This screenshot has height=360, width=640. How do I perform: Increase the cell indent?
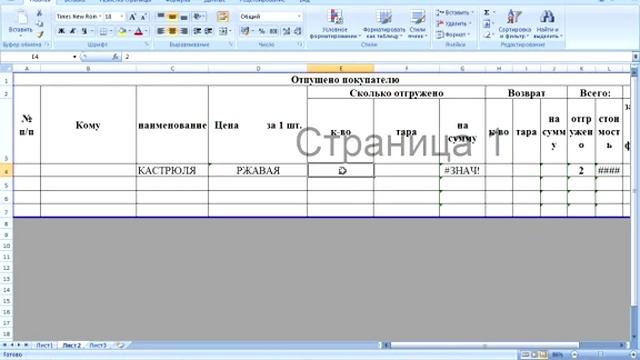coord(209,31)
